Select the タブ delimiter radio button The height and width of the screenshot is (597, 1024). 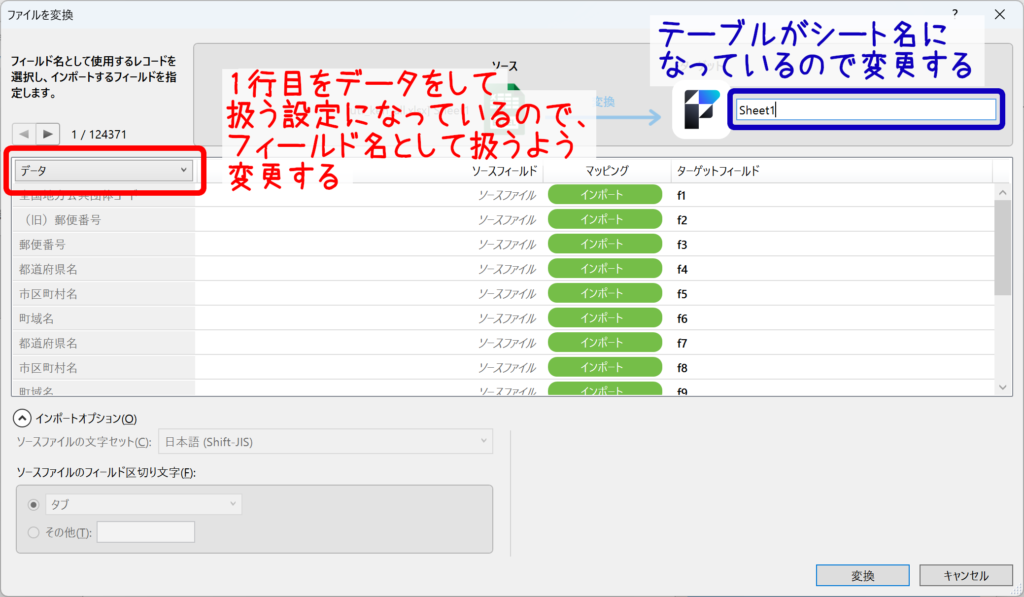(35, 505)
